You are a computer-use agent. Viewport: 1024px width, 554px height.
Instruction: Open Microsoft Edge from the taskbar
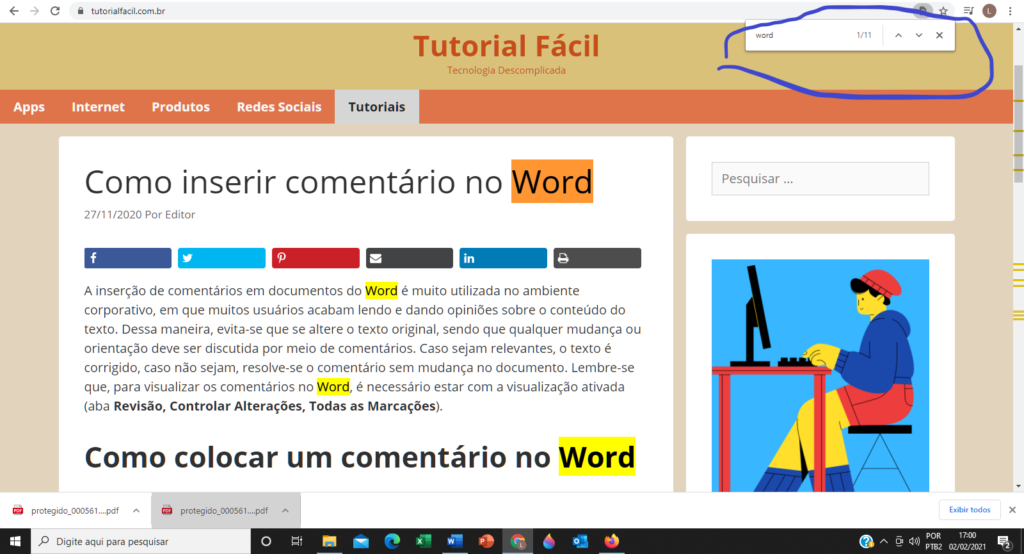[x=392, y=541]
